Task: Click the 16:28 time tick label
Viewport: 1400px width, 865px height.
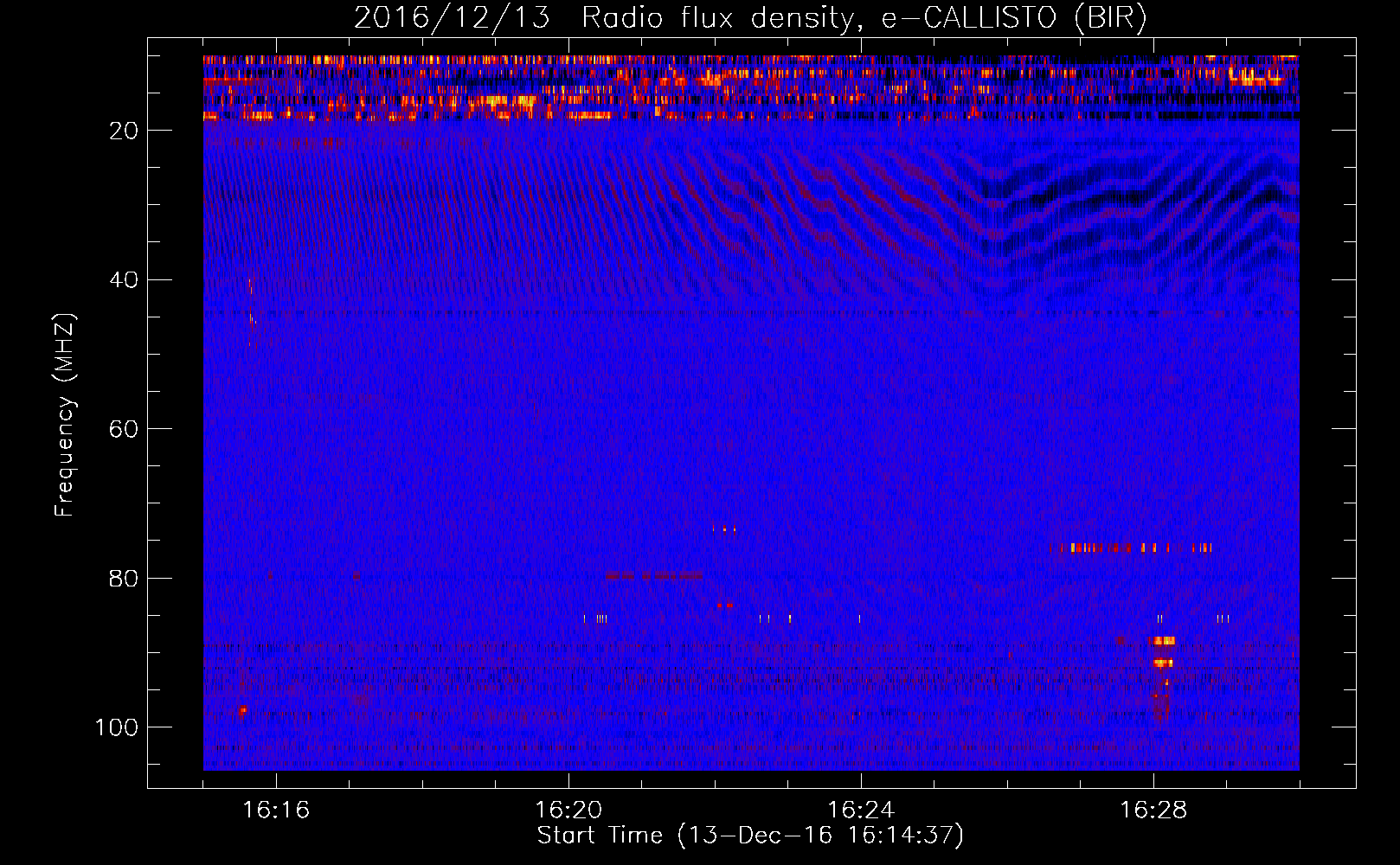Action: 1153,811
